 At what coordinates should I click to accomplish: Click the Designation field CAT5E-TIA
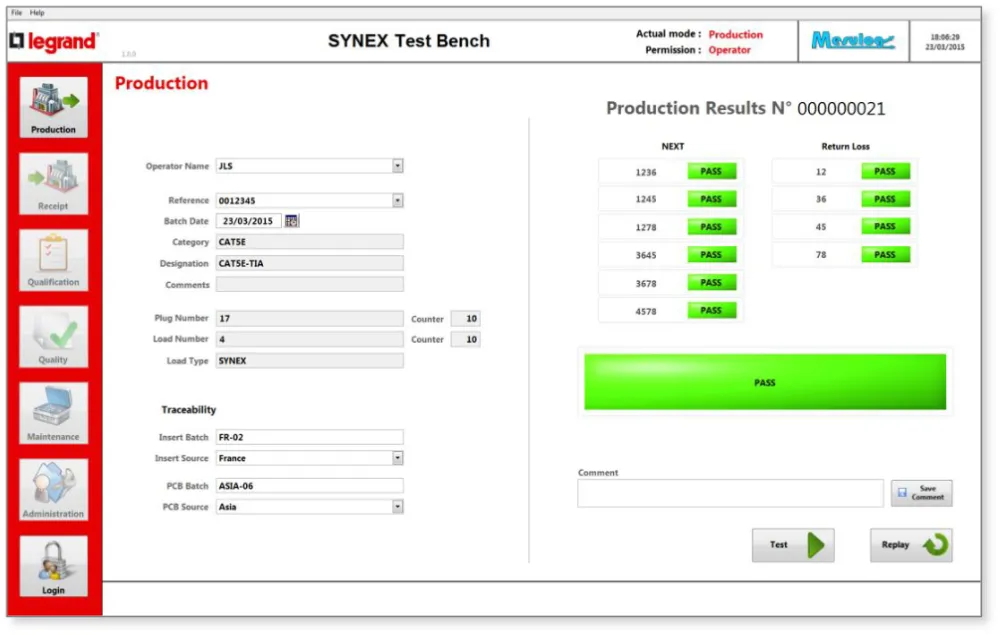(309, 263)
